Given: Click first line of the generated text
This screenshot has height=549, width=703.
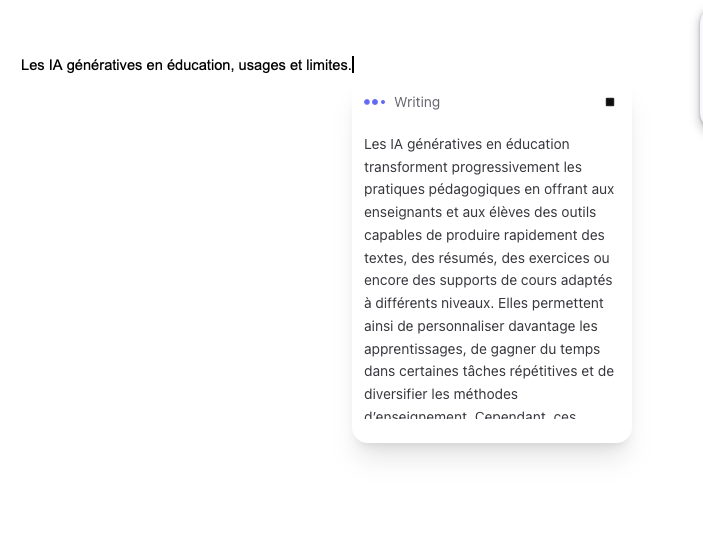Looking at the screenshot, I should point(466,144).
